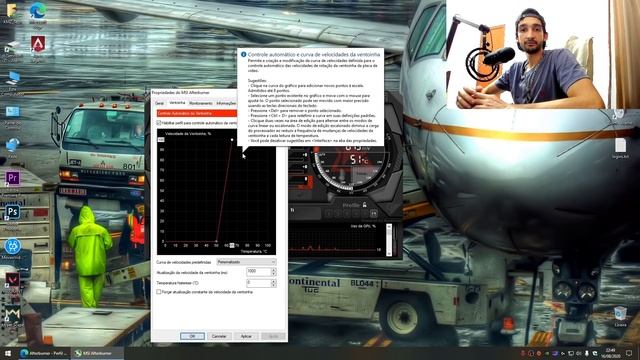Open Adobe Photoshop desktop shortcut
The width and height of the screenshot is (640, 360).
point(13,212)
